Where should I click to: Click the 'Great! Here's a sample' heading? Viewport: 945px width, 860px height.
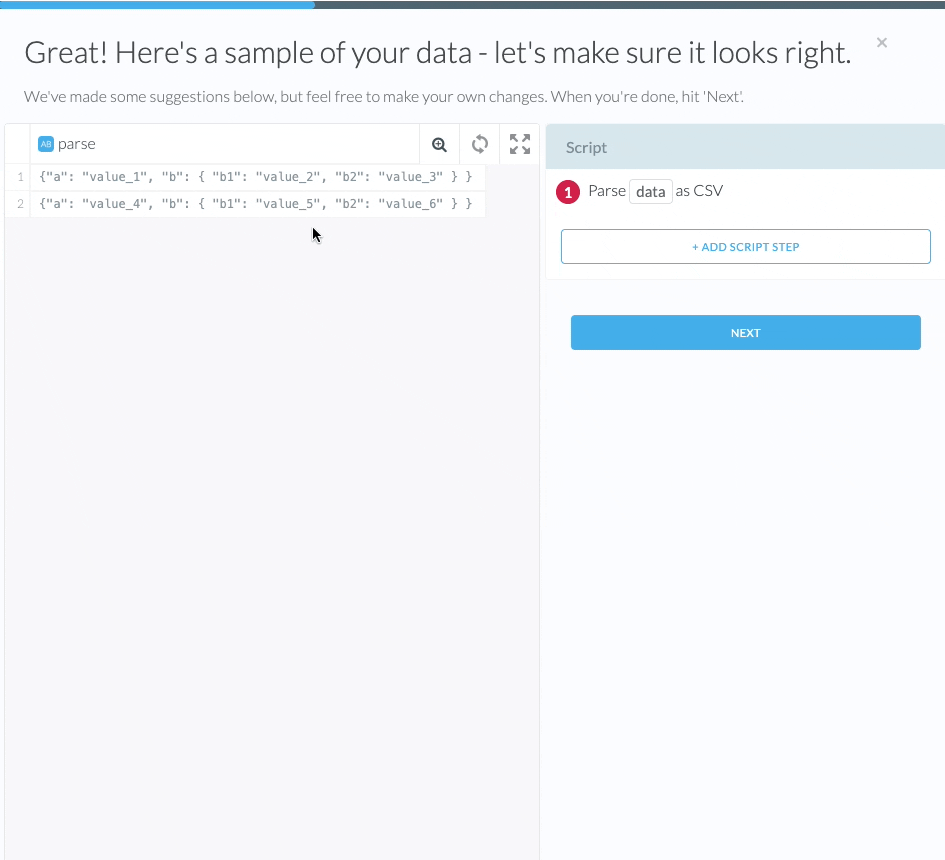pyautogui.click(x=437, y=53)
